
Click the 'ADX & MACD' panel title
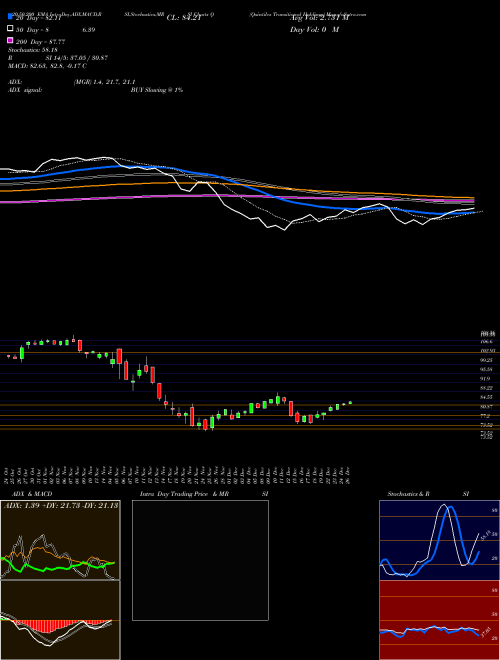pos(32,494)
